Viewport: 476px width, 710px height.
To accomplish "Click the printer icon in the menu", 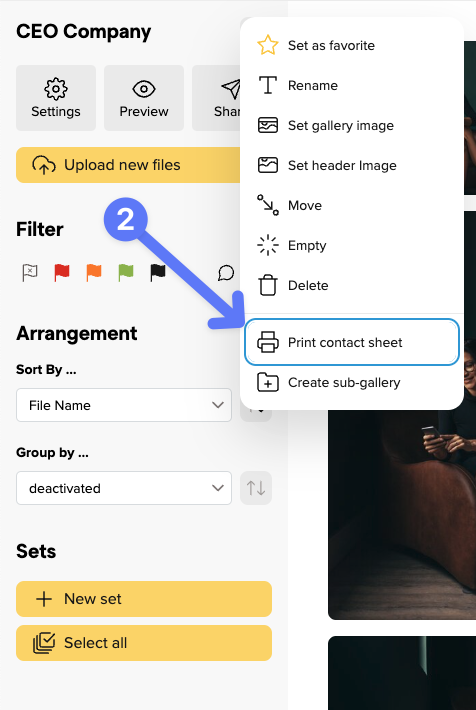I will point(268,342).
